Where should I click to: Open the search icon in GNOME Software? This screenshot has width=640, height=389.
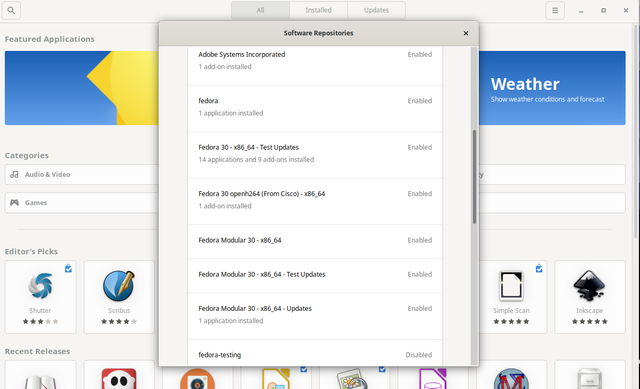(x=11, y=10)
